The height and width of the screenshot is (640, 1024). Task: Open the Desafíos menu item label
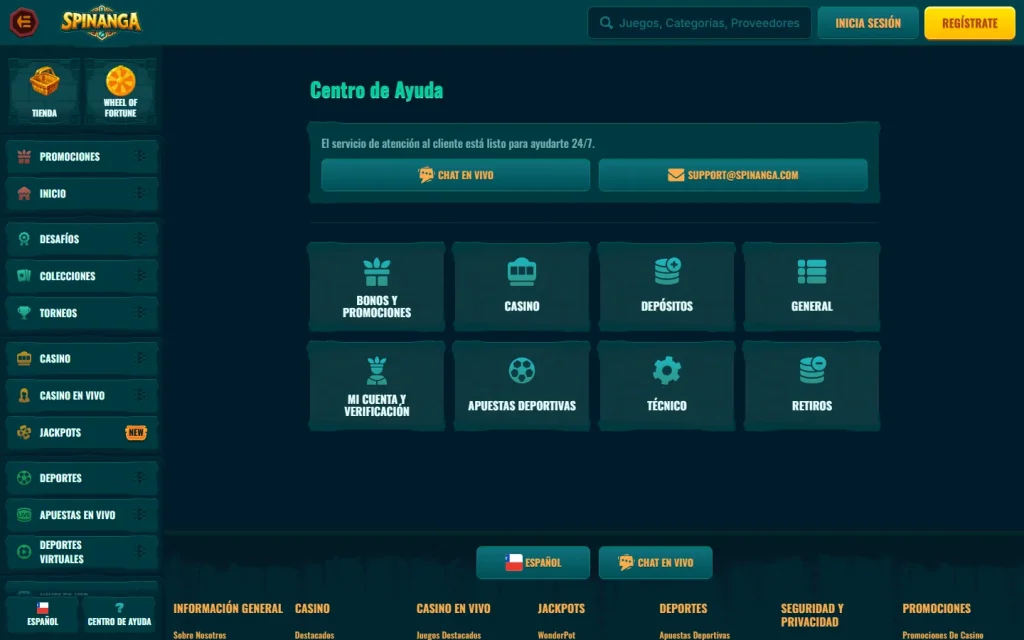[x=59, y=239]
